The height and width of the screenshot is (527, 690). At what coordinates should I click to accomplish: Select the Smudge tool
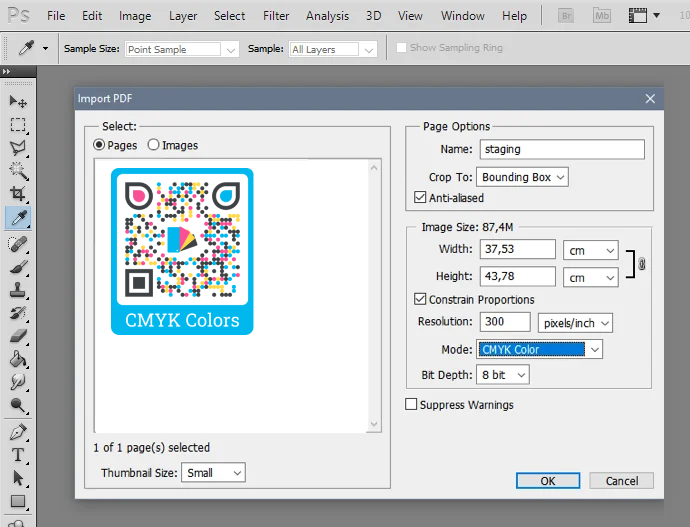pos(18,382)
